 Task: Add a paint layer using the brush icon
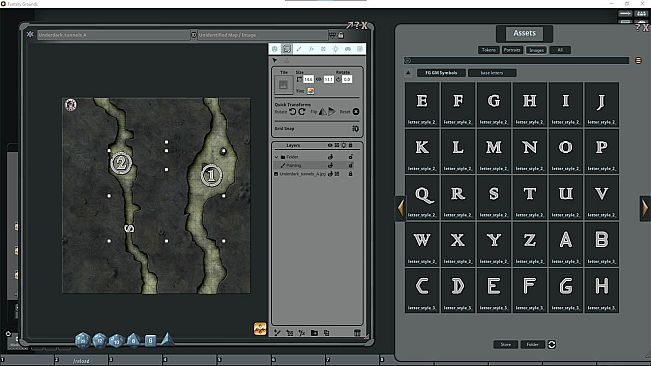coord(277,333)
